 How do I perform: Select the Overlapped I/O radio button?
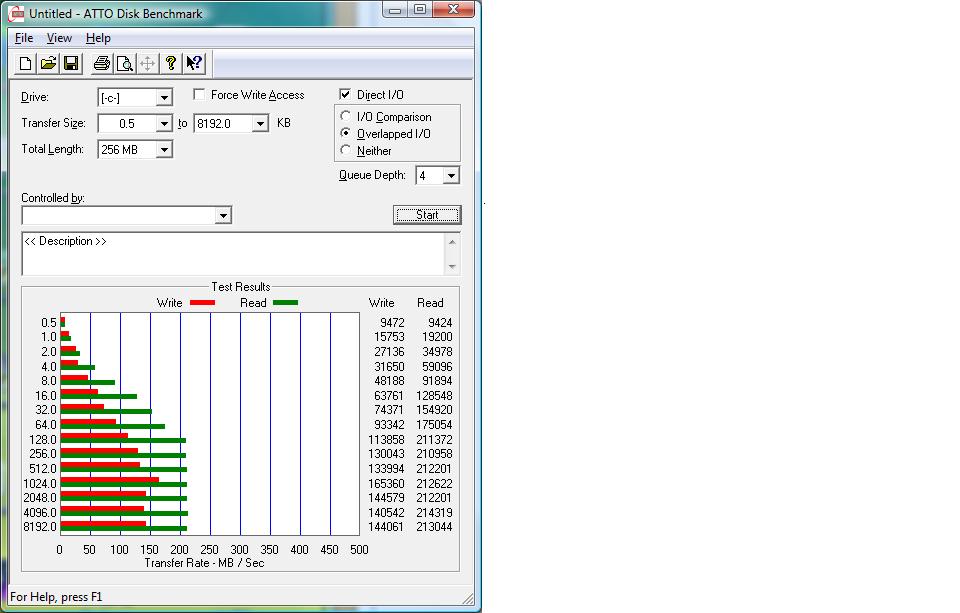click(346, 133)
